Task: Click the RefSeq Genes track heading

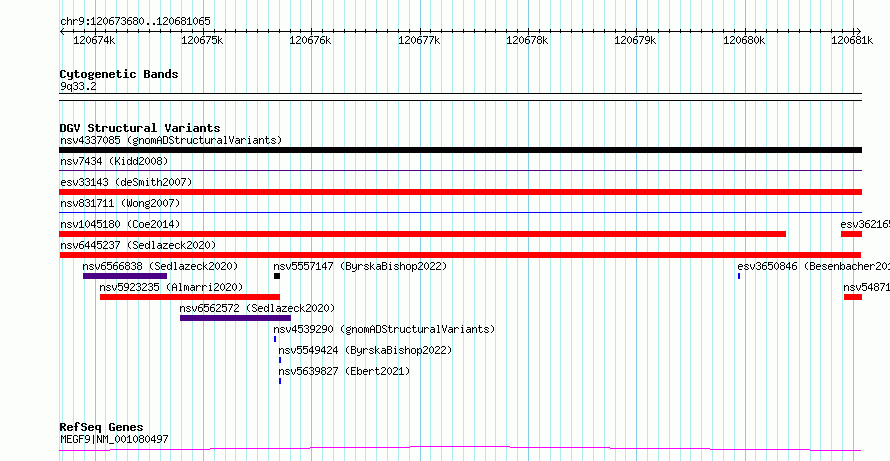Action: [101, 428]
